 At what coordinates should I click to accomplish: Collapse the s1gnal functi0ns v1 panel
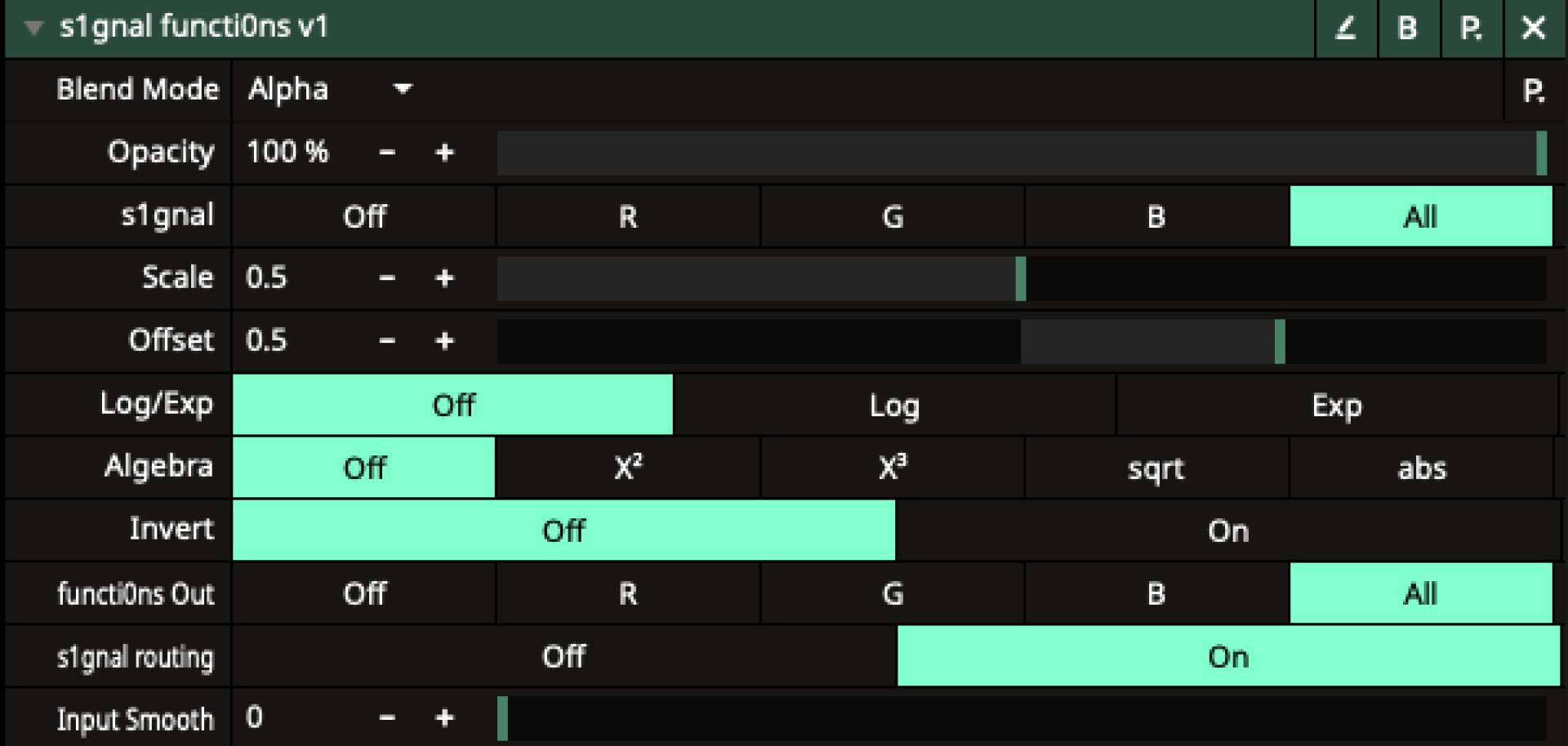(33, 28)
